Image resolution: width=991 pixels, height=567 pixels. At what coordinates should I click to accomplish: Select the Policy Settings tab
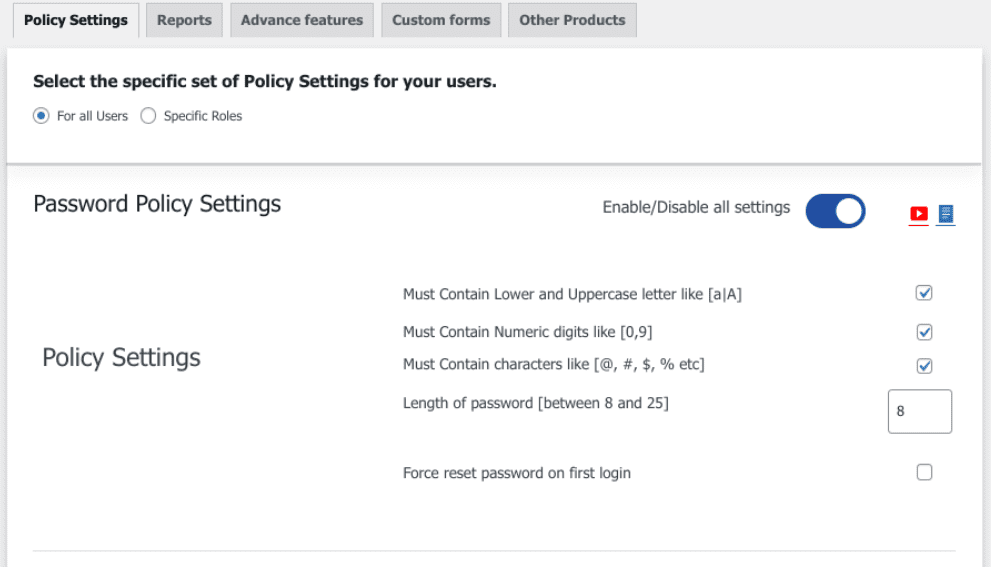(x=76, y=20)
